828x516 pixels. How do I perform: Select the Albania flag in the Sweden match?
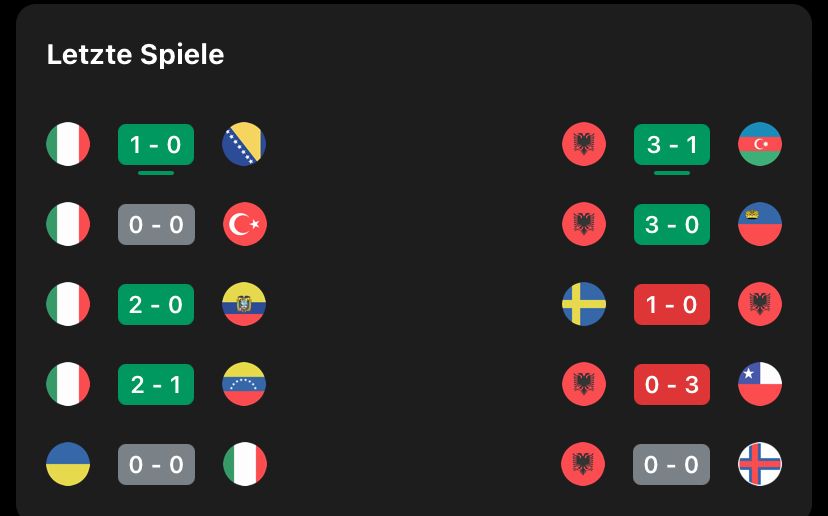click(760, 304)
